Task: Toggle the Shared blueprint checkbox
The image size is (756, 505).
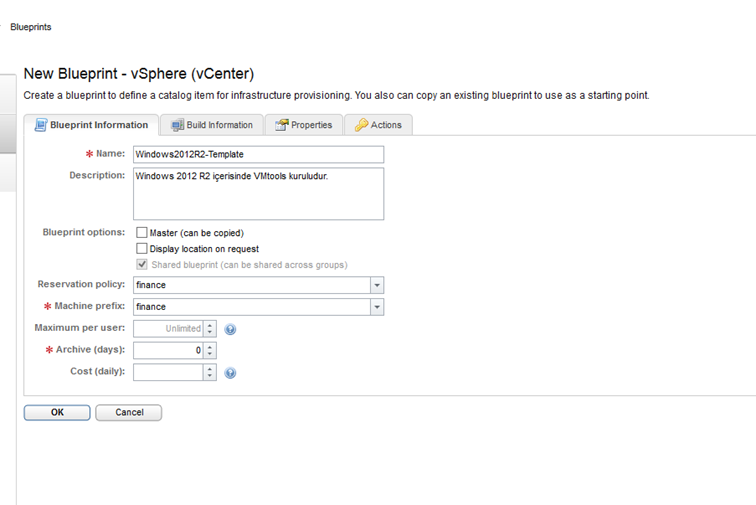Action: [x=142, y=264]
